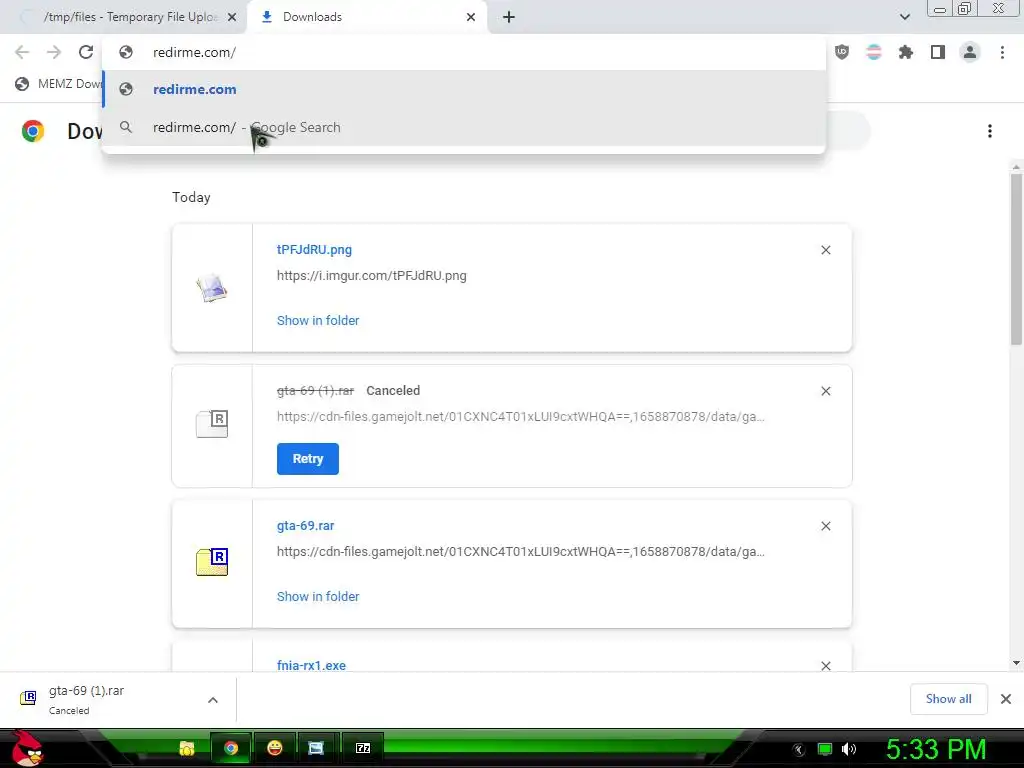This screenshot has height=768, width=1024.
Task: Open the MEMZ Download bookmark
Action: click(x=58, y=84)
